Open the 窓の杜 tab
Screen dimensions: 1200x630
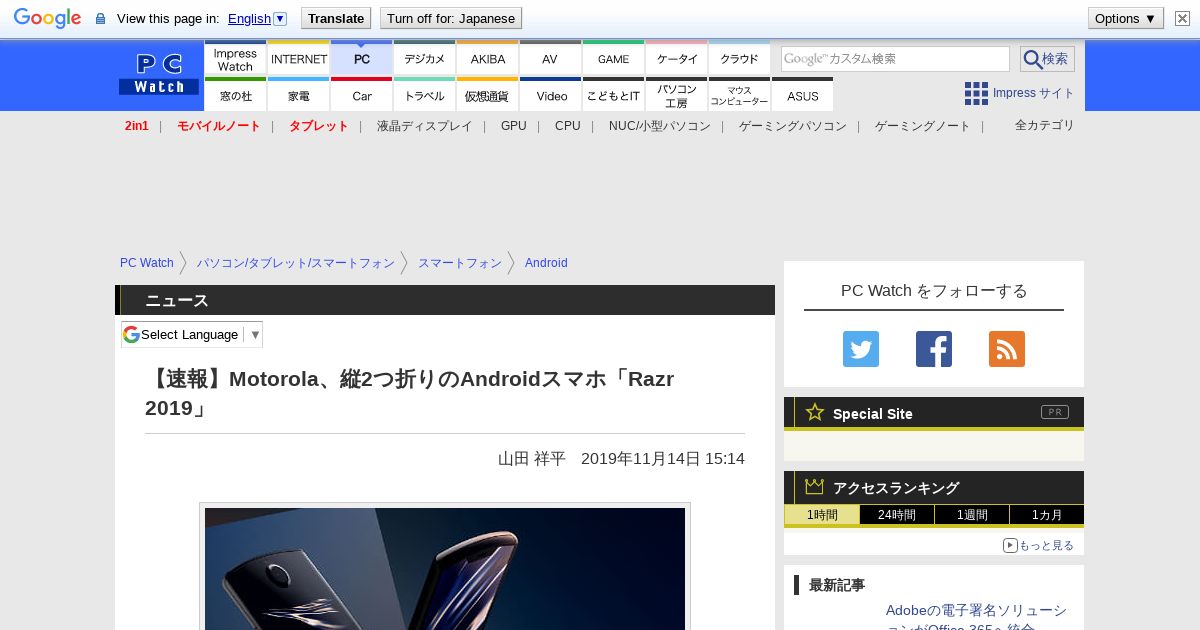235,95
